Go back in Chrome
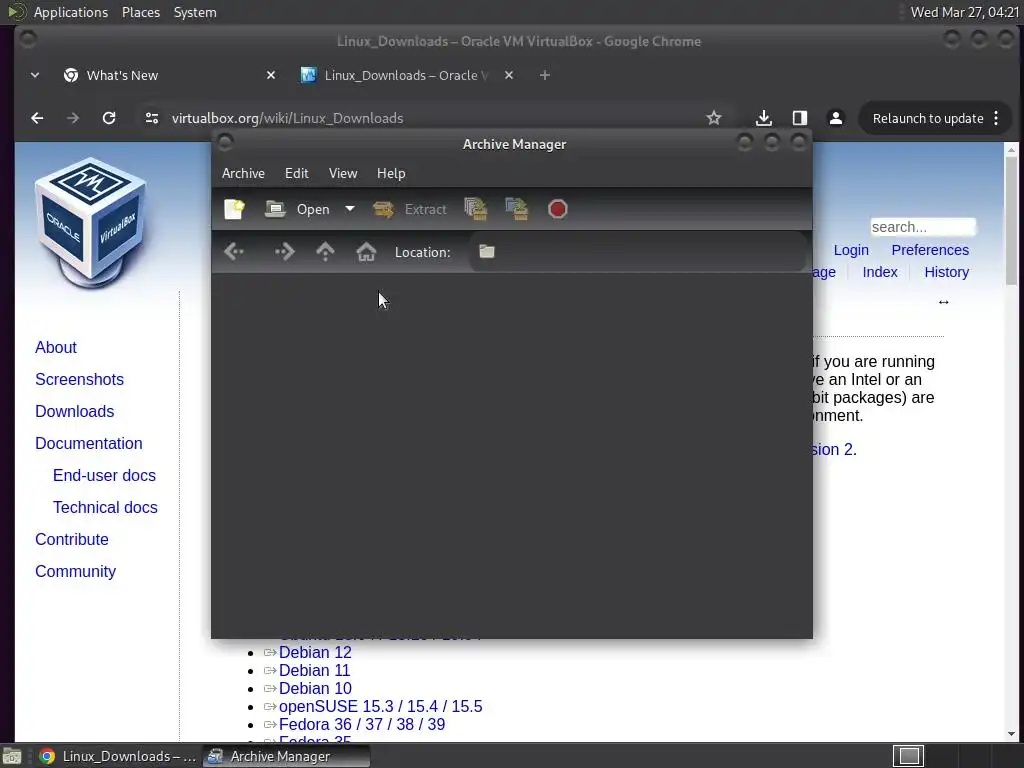The width and height of the screenshot is (1024, 768). (37, 118)
